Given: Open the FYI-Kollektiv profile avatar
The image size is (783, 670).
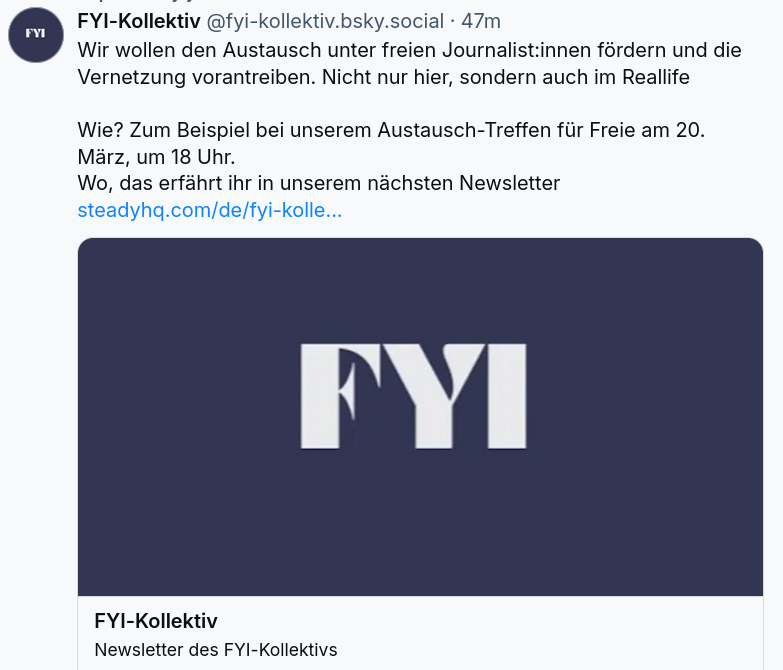Looking at the screenshot, I should tap(36, 34).
